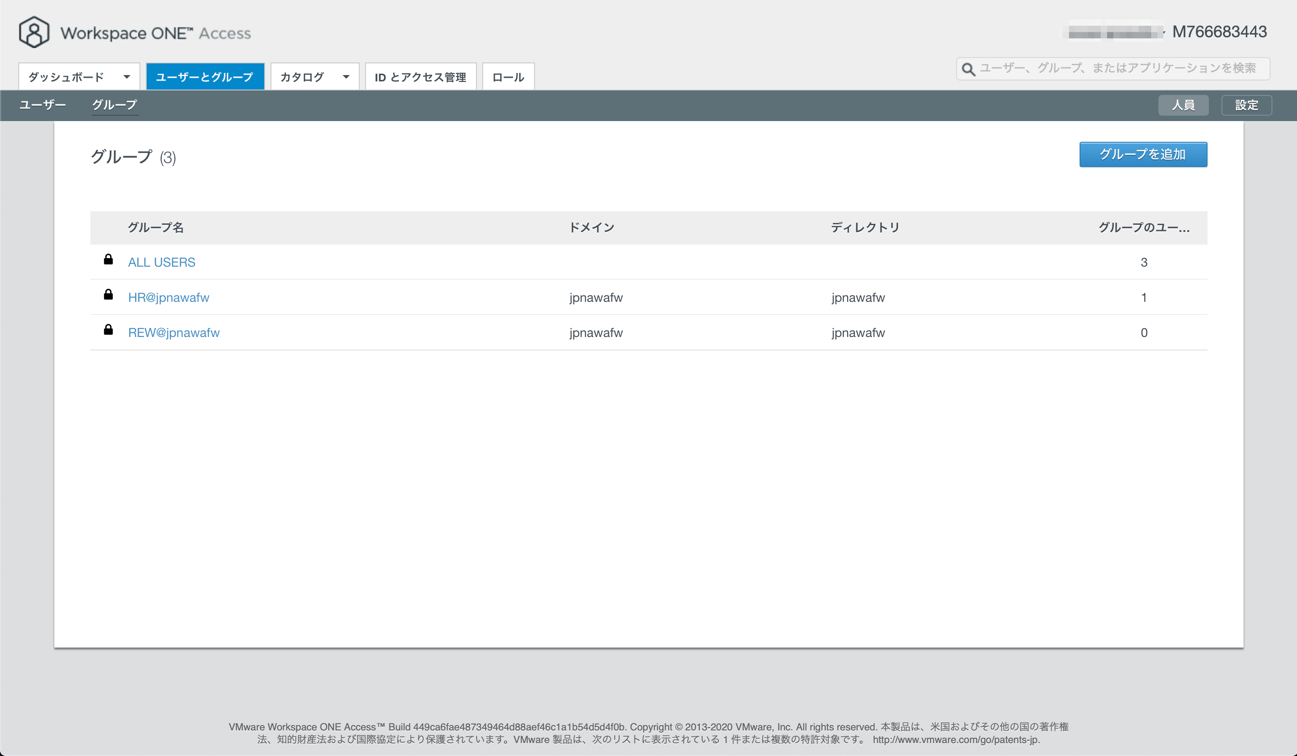This screenshot has width=1297, height=756.
Task: Click the Workspace ONE Access logo icon
Action: (x=34, y=32)
